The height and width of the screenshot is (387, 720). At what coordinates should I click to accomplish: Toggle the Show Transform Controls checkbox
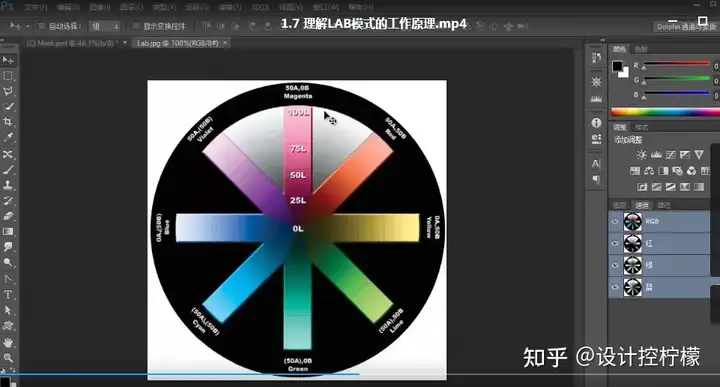pyautogui.click(x=136, y=26)
